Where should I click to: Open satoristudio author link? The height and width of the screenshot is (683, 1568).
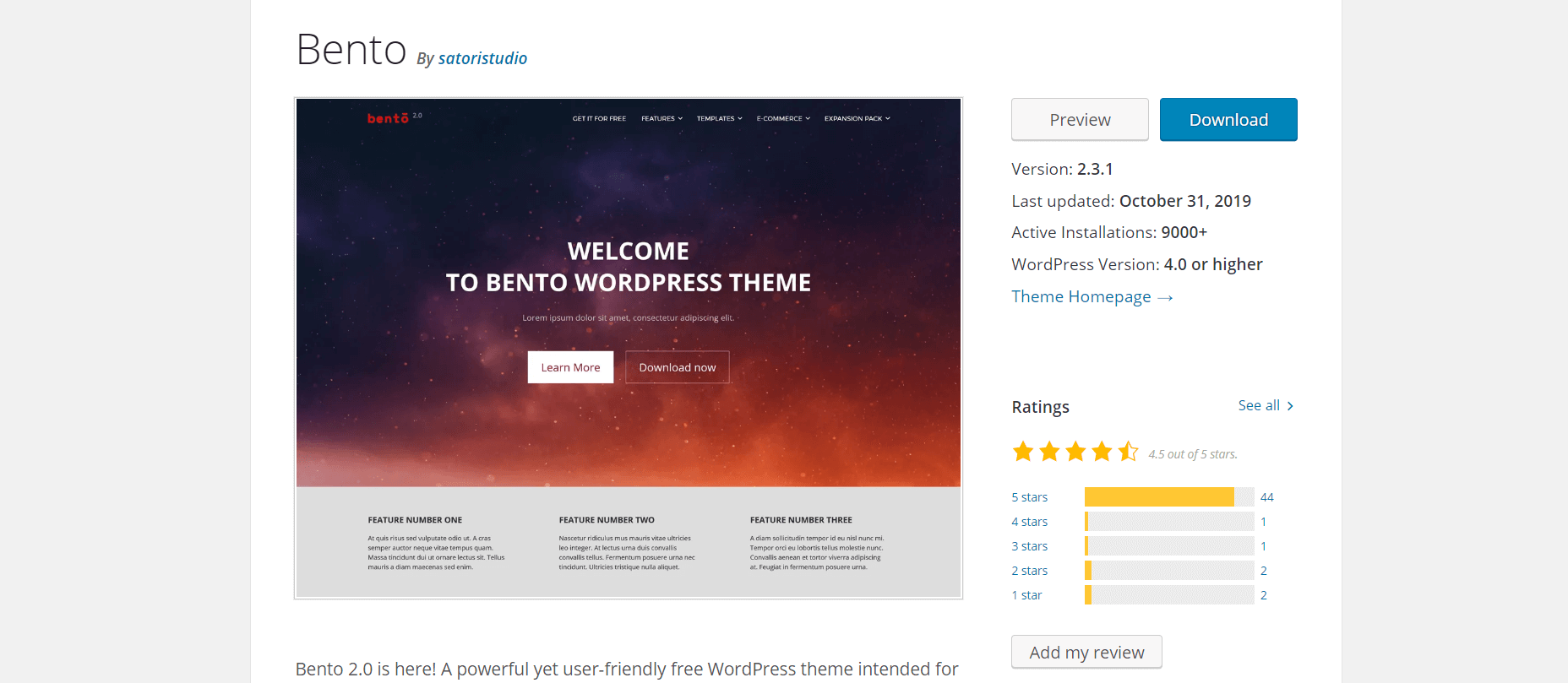[482, 58]
